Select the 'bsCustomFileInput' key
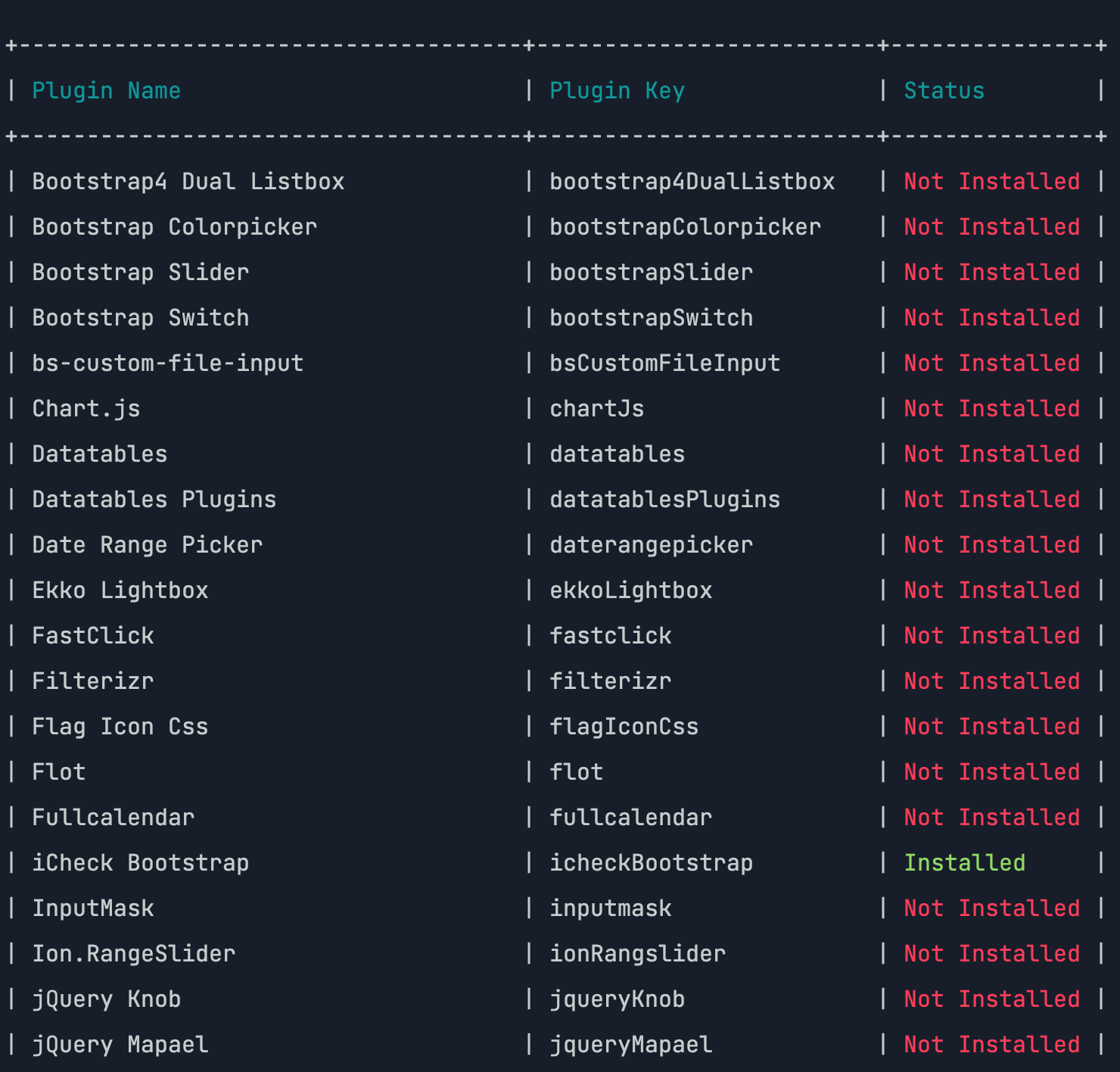This screenshot has height=1072, width=1120. pos(665,363)
